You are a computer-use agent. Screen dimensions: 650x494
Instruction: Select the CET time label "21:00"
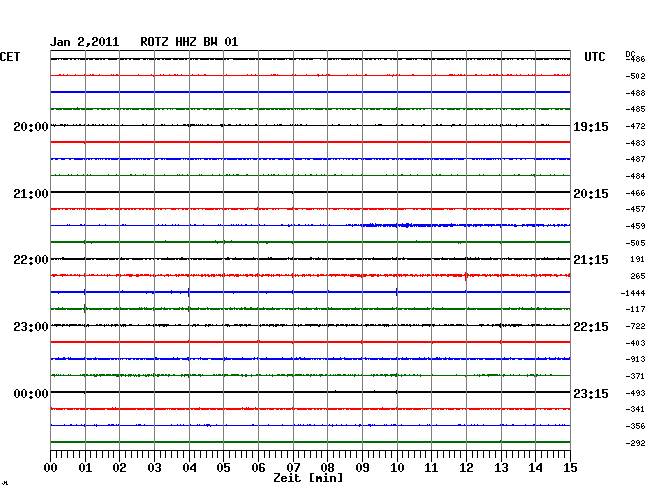click(31, 194)
